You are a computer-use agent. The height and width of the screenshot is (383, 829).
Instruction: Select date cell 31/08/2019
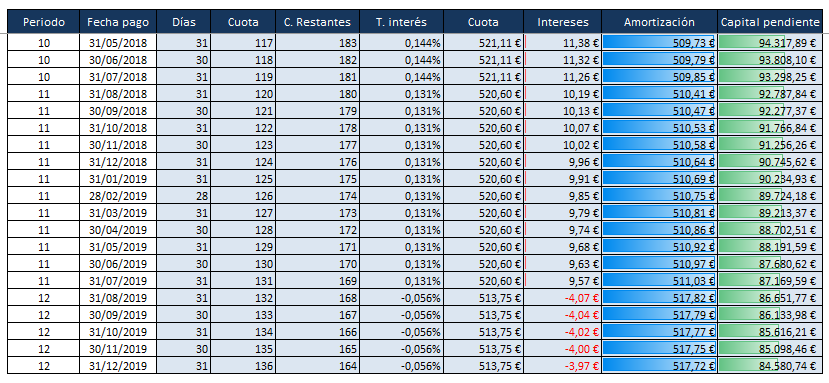click(x=118, y=298)
